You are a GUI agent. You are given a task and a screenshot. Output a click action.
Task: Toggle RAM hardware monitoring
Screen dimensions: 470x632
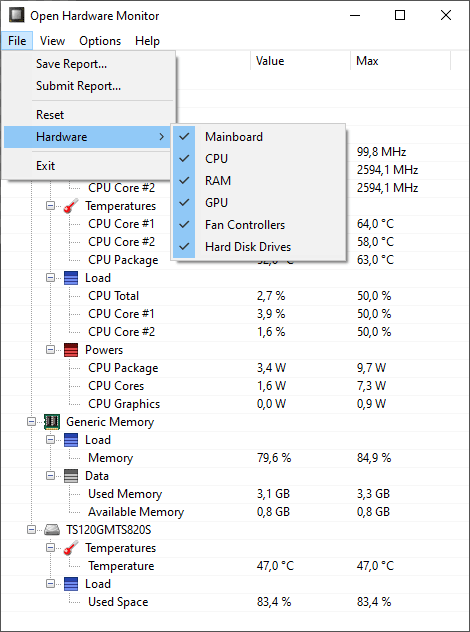(258, 181)
